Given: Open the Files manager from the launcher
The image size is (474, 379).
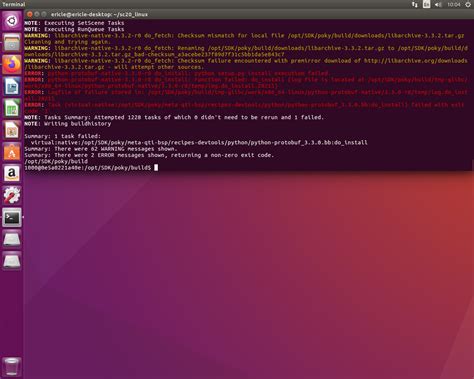Looking at the screenshot, I should point(12,42).
